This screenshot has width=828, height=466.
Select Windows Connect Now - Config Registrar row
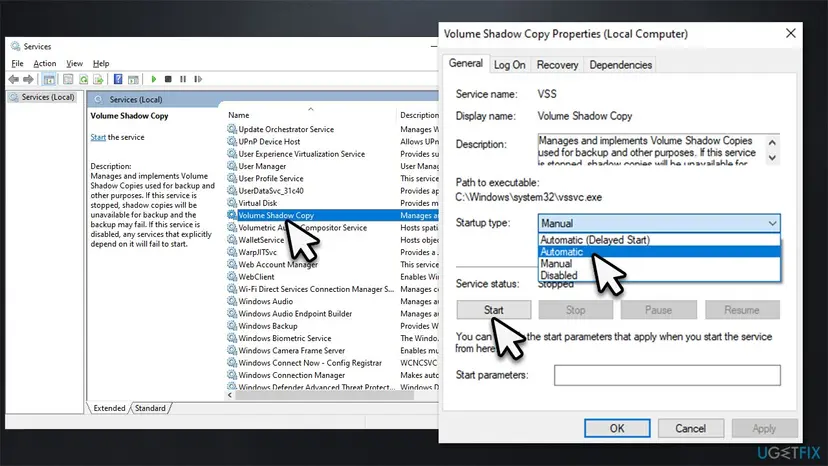pyautogui.click(x=332, y=362)
